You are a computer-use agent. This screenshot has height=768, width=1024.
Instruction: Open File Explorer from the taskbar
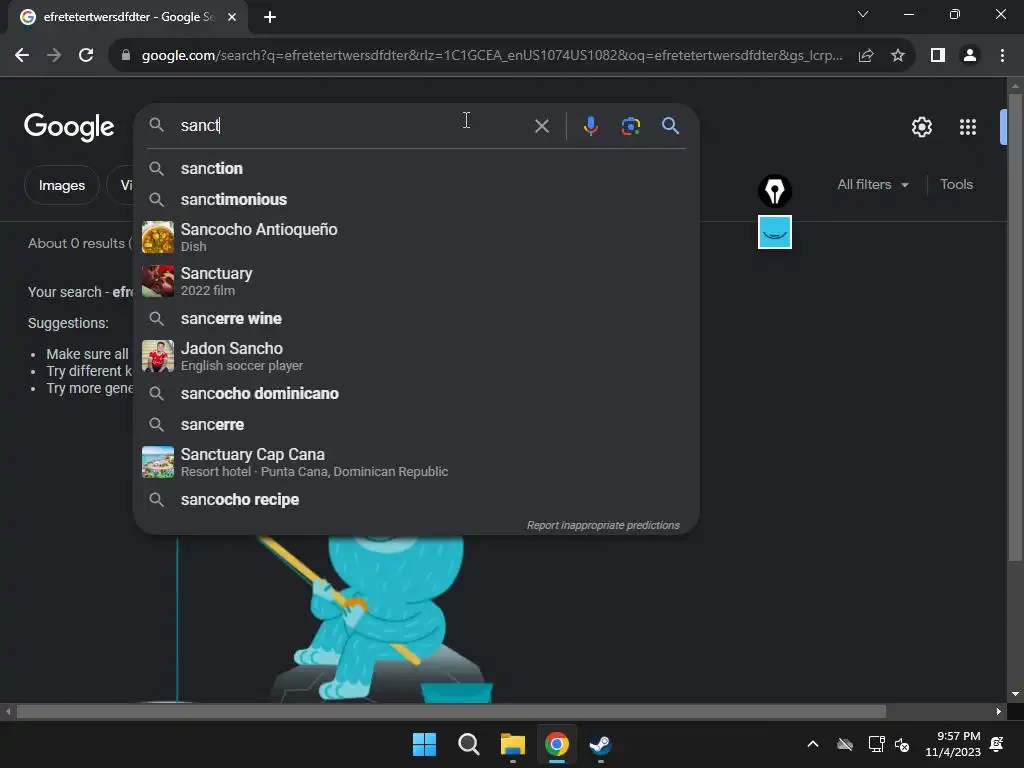(513, 744)
